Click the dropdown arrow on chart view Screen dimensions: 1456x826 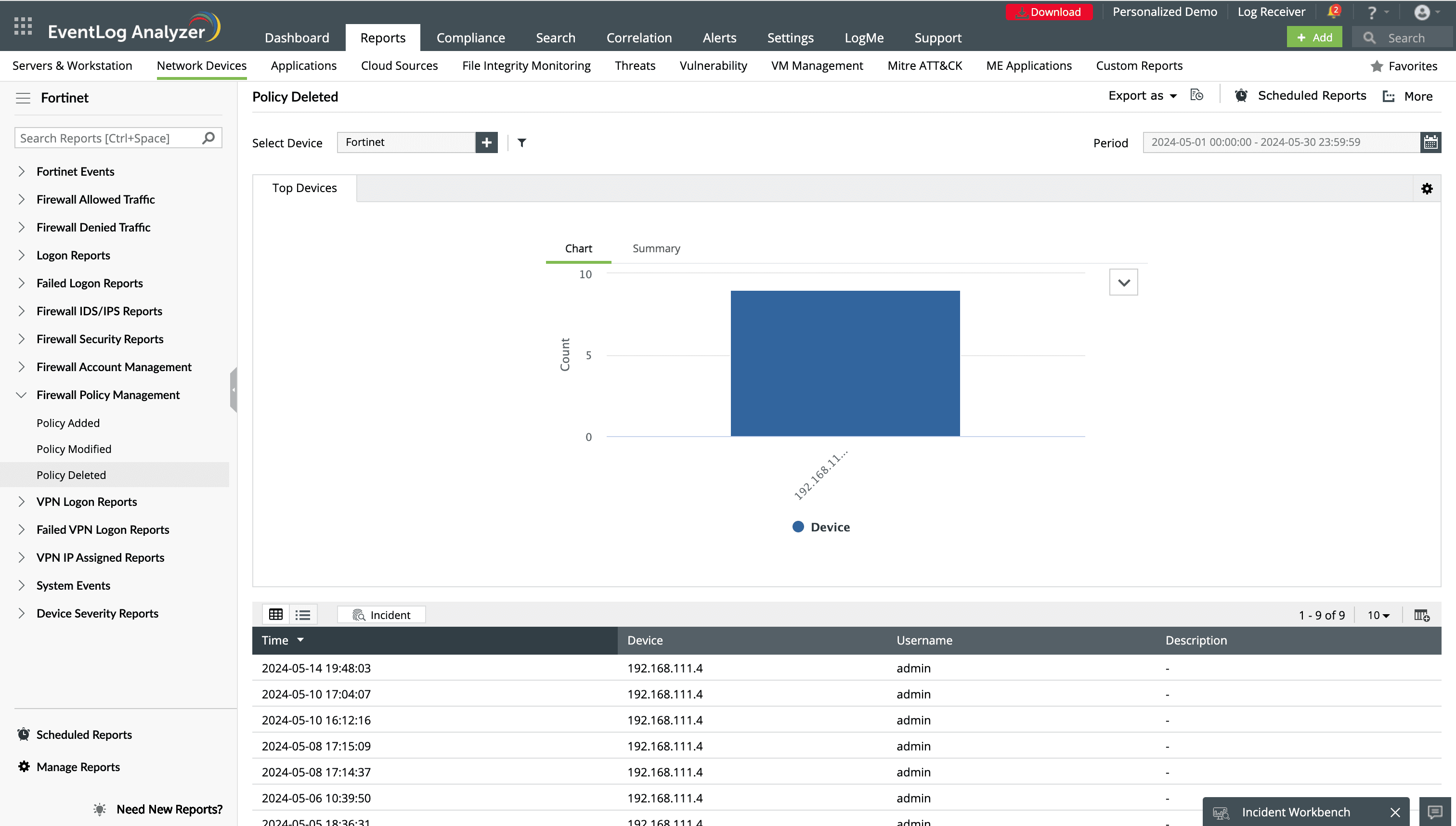click(x=1124, y=281)
